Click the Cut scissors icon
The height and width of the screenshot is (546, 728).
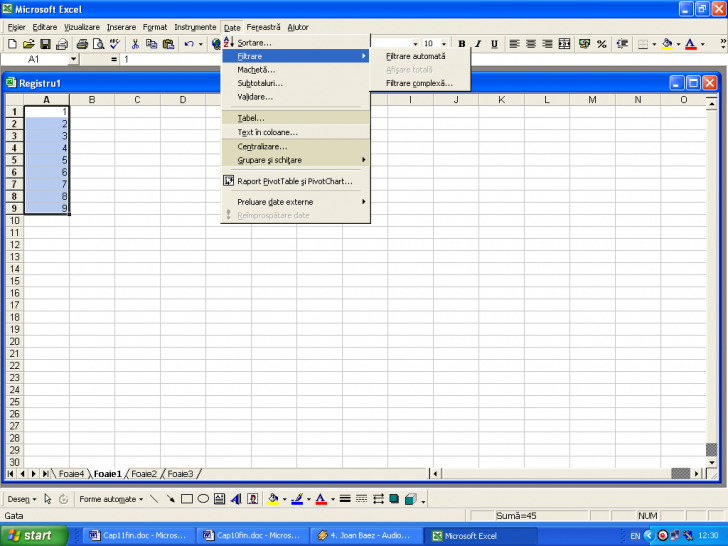pos(135,44)
